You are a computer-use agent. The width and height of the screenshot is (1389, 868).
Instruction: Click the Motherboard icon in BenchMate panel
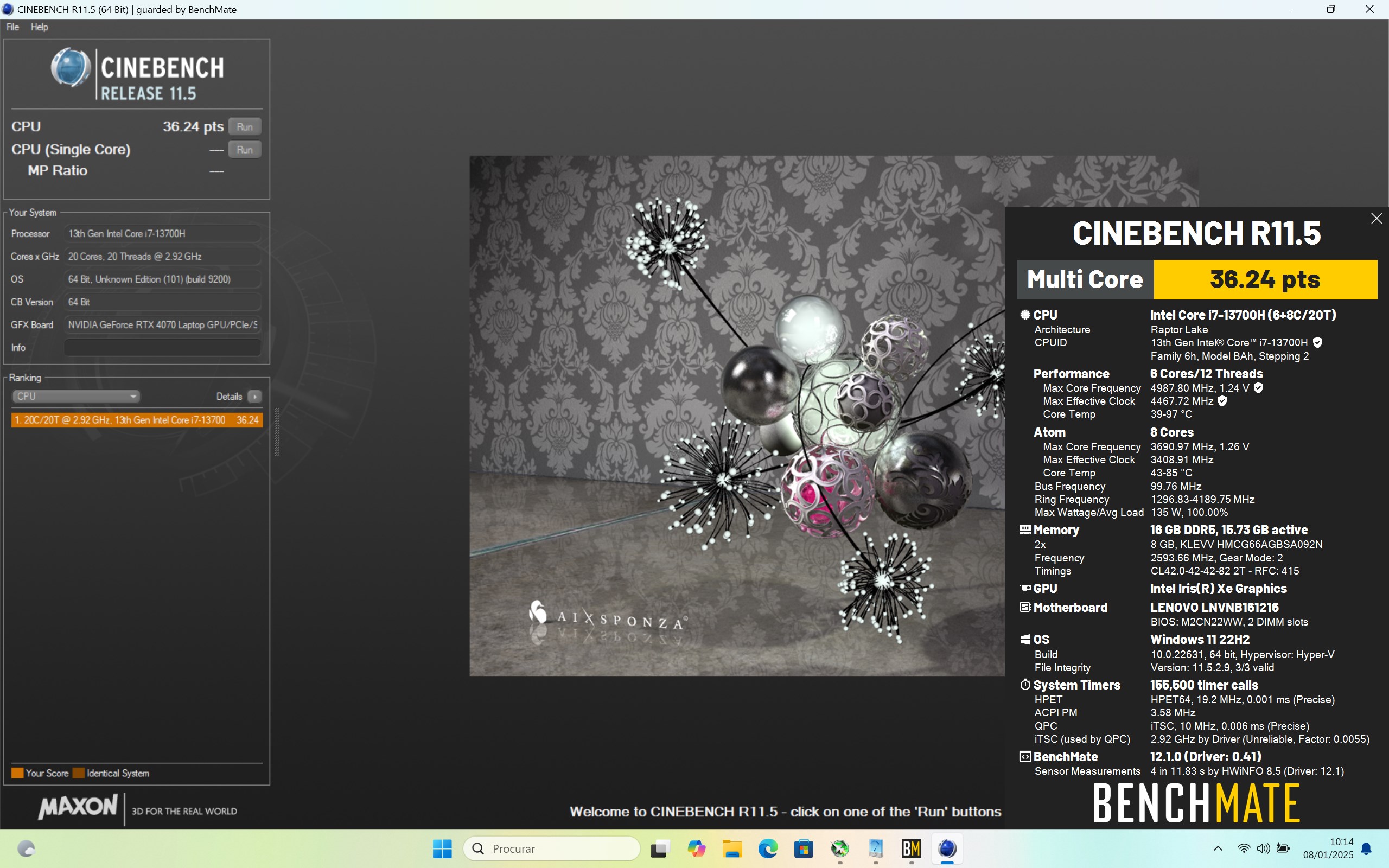1025,607
